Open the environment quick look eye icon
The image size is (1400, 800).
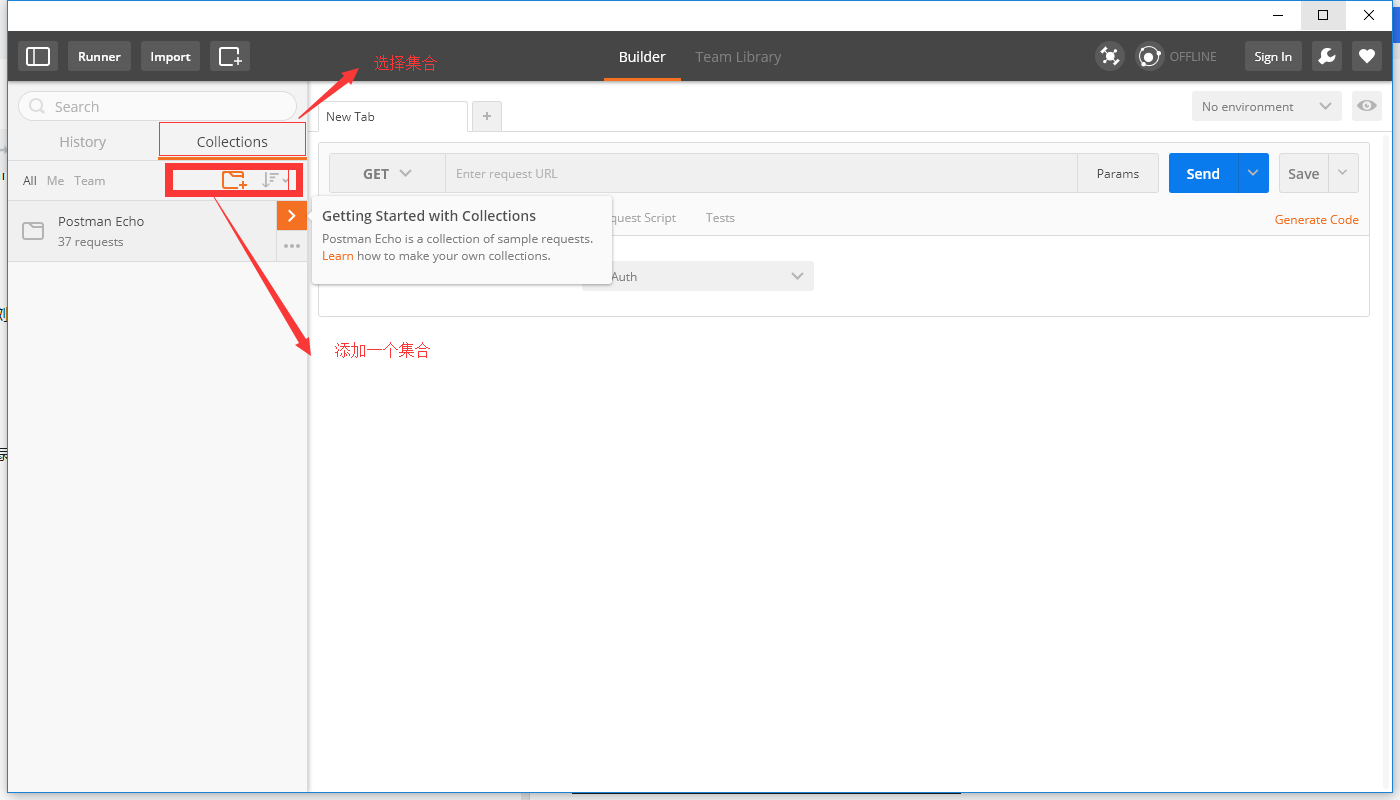coord(1366,106)
